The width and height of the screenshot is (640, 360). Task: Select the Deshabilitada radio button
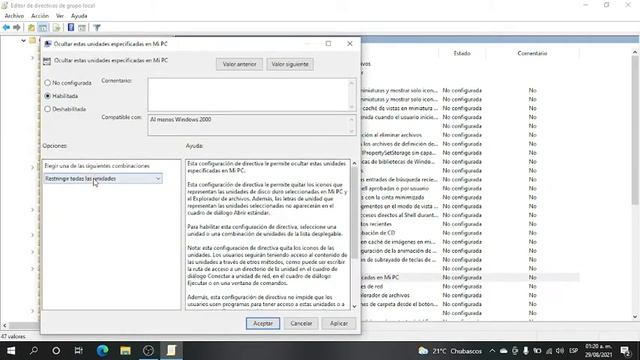(x=48, y=109)
